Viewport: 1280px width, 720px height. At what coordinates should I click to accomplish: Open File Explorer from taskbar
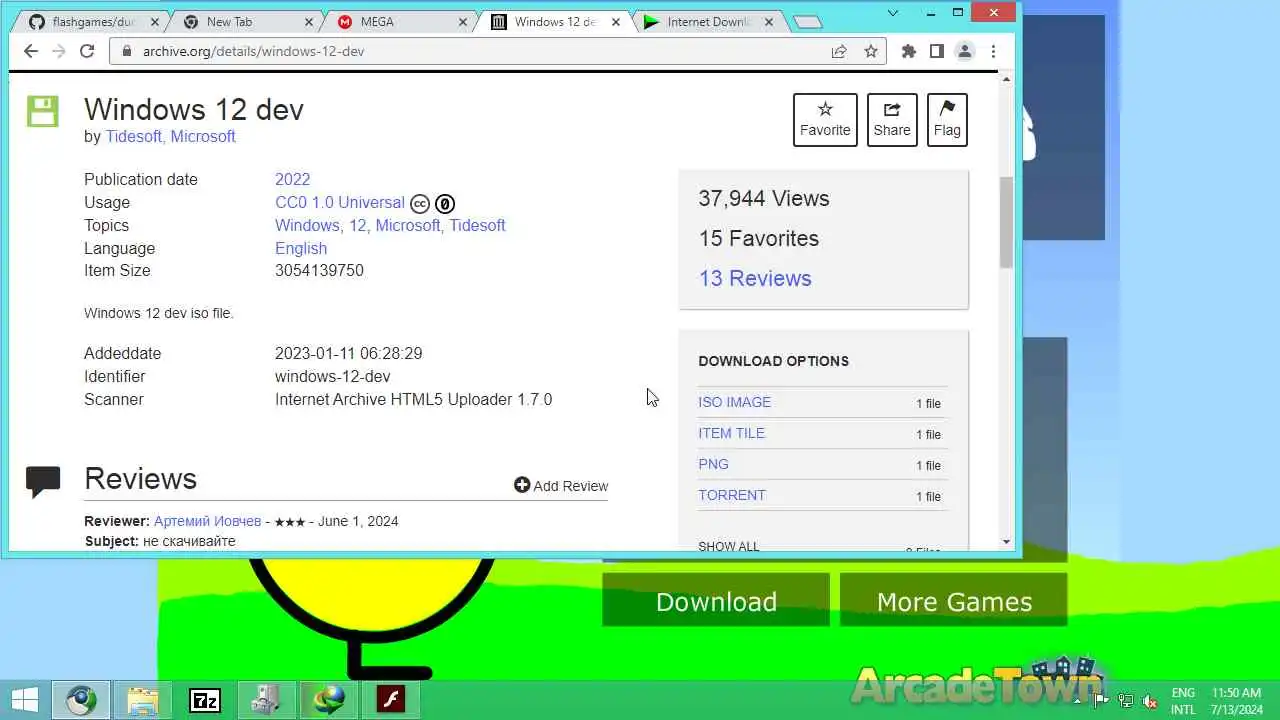click(143, 700)
